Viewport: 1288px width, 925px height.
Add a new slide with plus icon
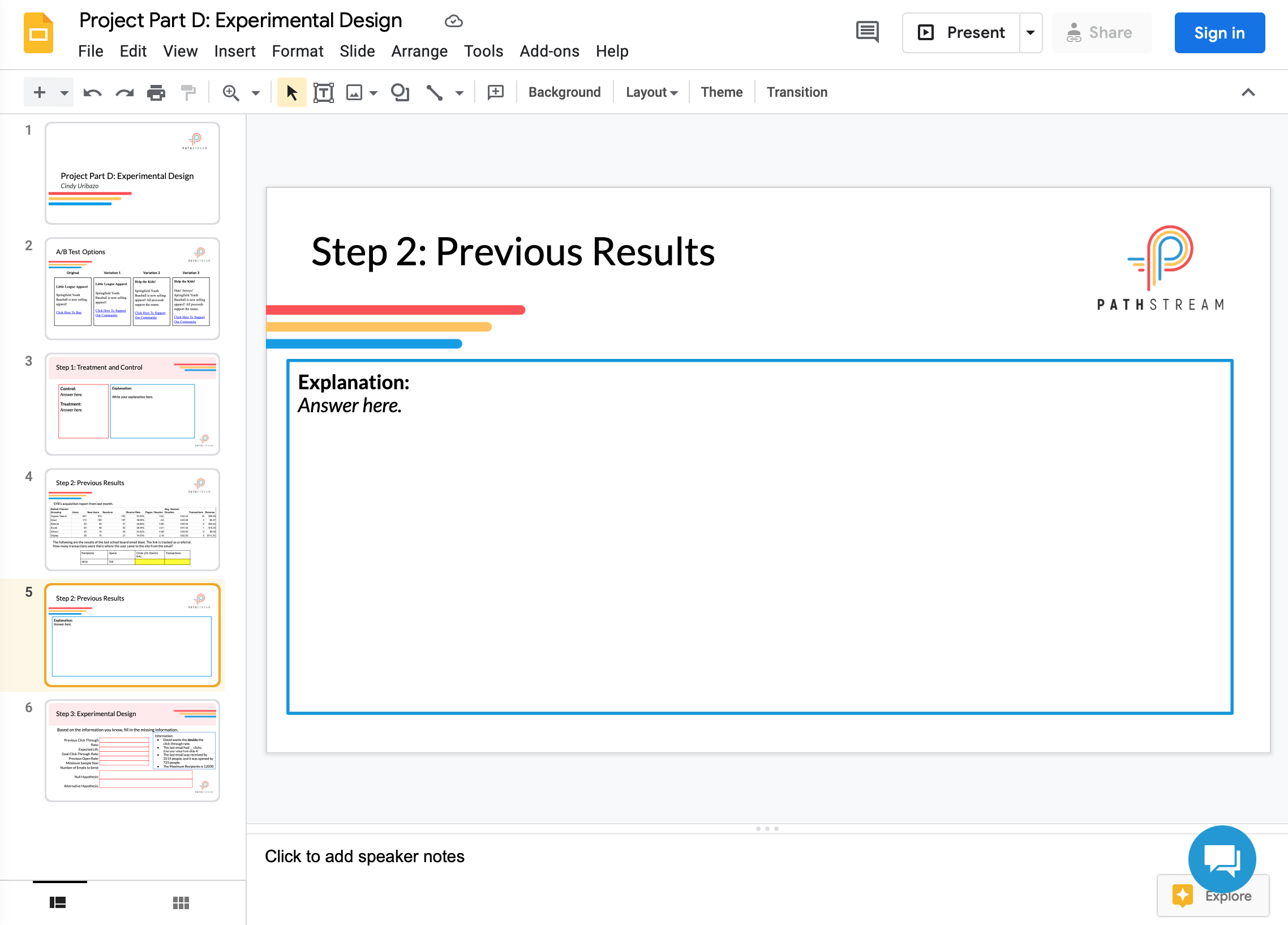click(x=39, y=92)
